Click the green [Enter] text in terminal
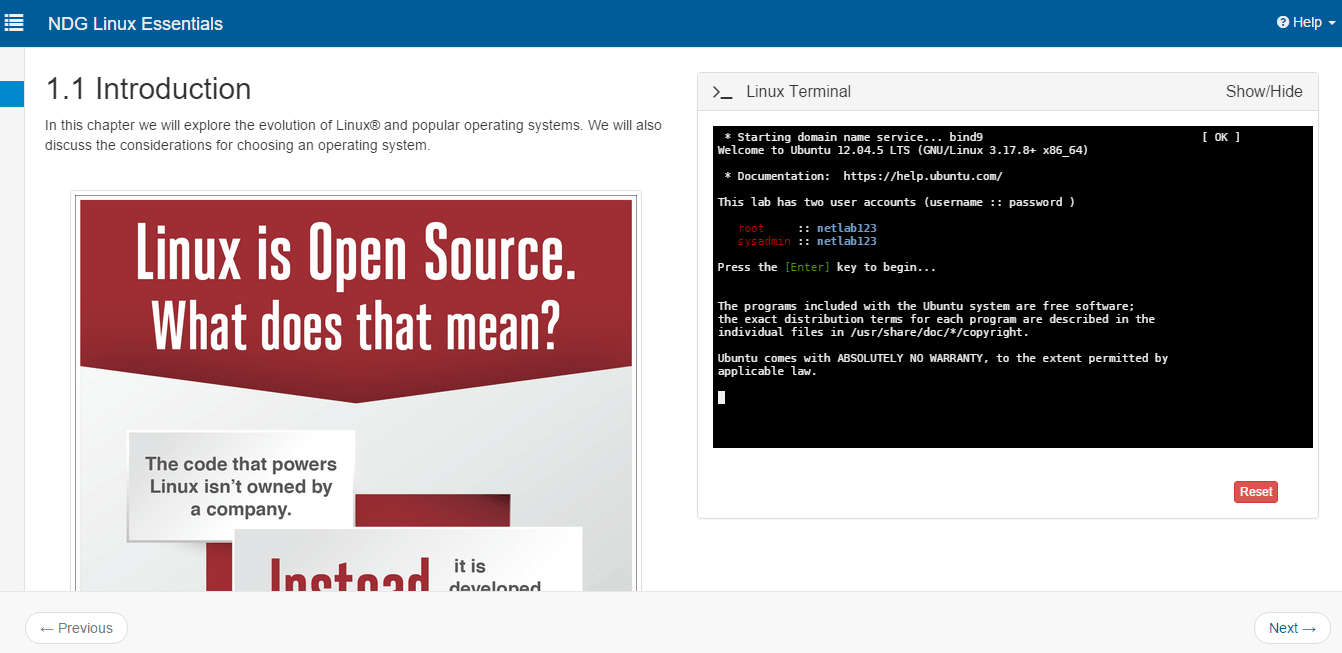1342x653 pixels. pos(807,267)
